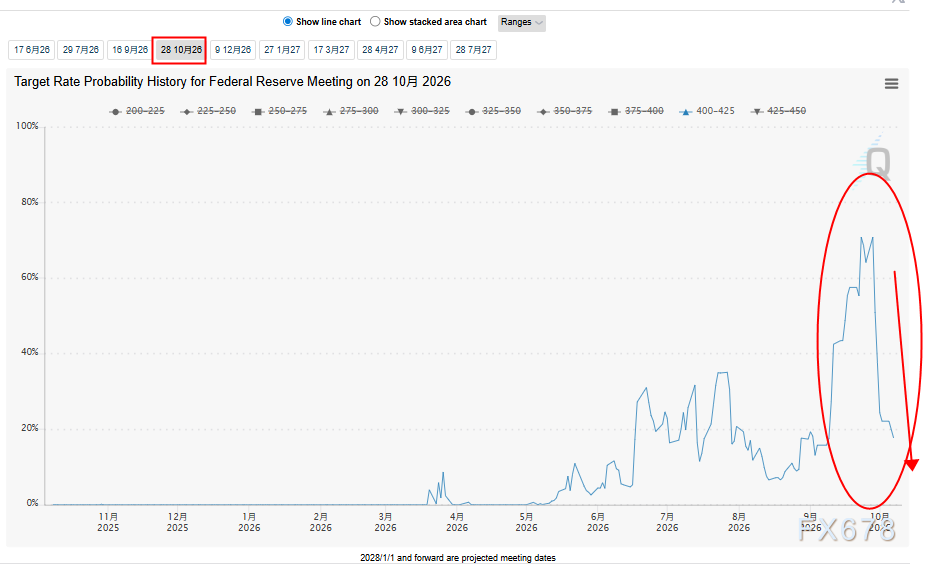Click the 40% y-axis label
926x565 pixels.
tap(30, 352)
